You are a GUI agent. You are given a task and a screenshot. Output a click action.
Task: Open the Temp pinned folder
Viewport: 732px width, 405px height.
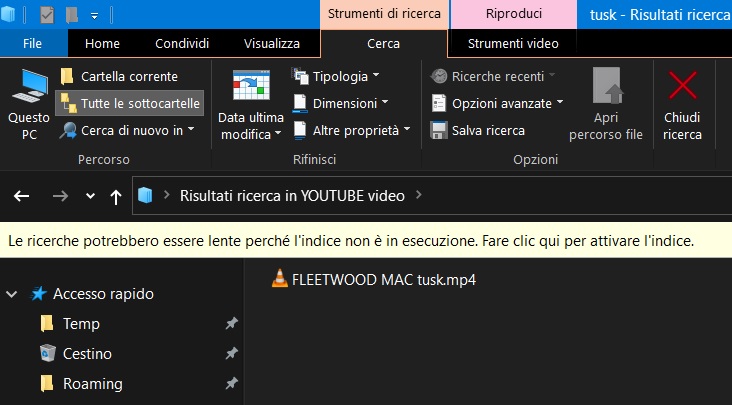[x=81, y=324]
